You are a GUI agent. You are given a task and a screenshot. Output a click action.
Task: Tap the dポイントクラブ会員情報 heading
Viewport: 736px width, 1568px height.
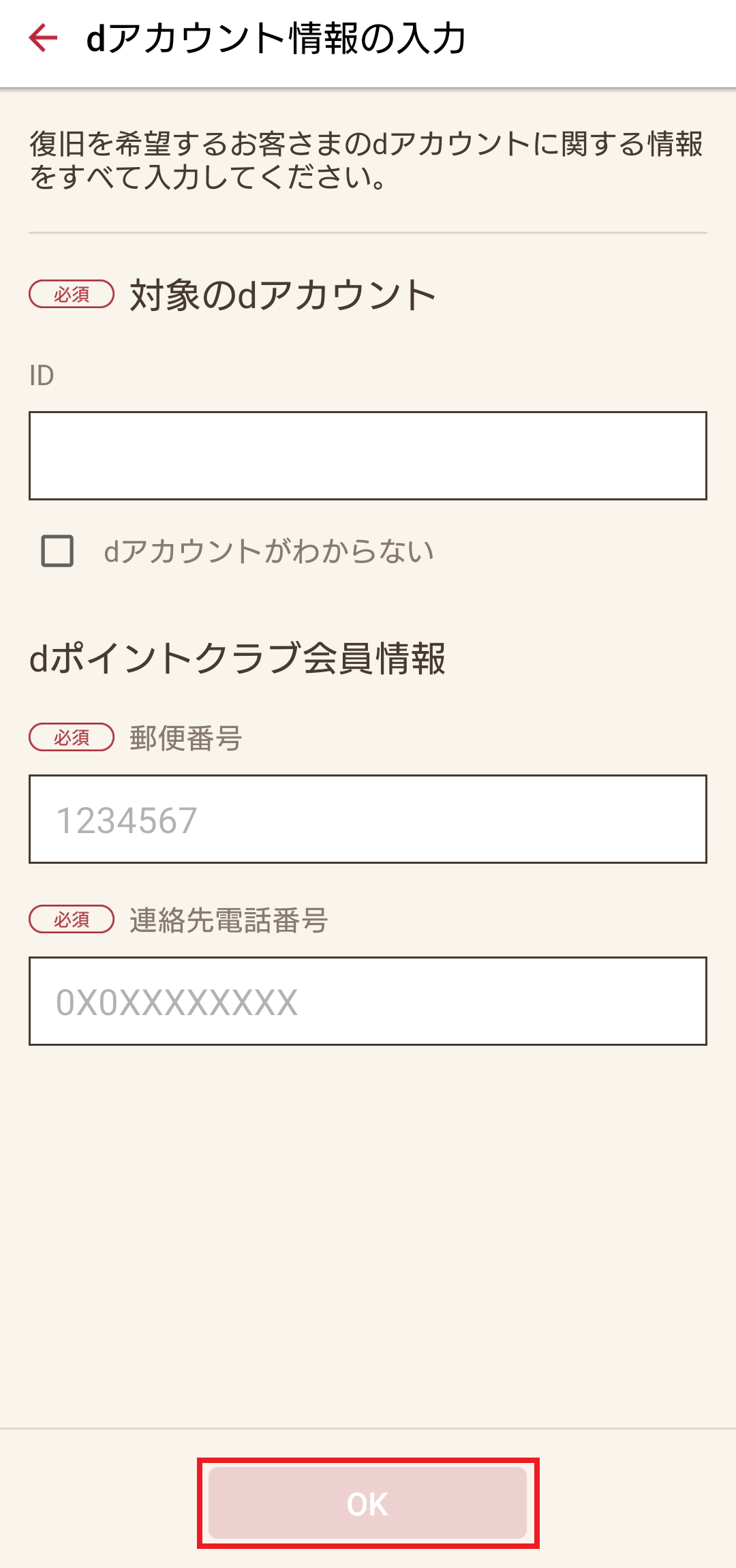coord(237,659)
